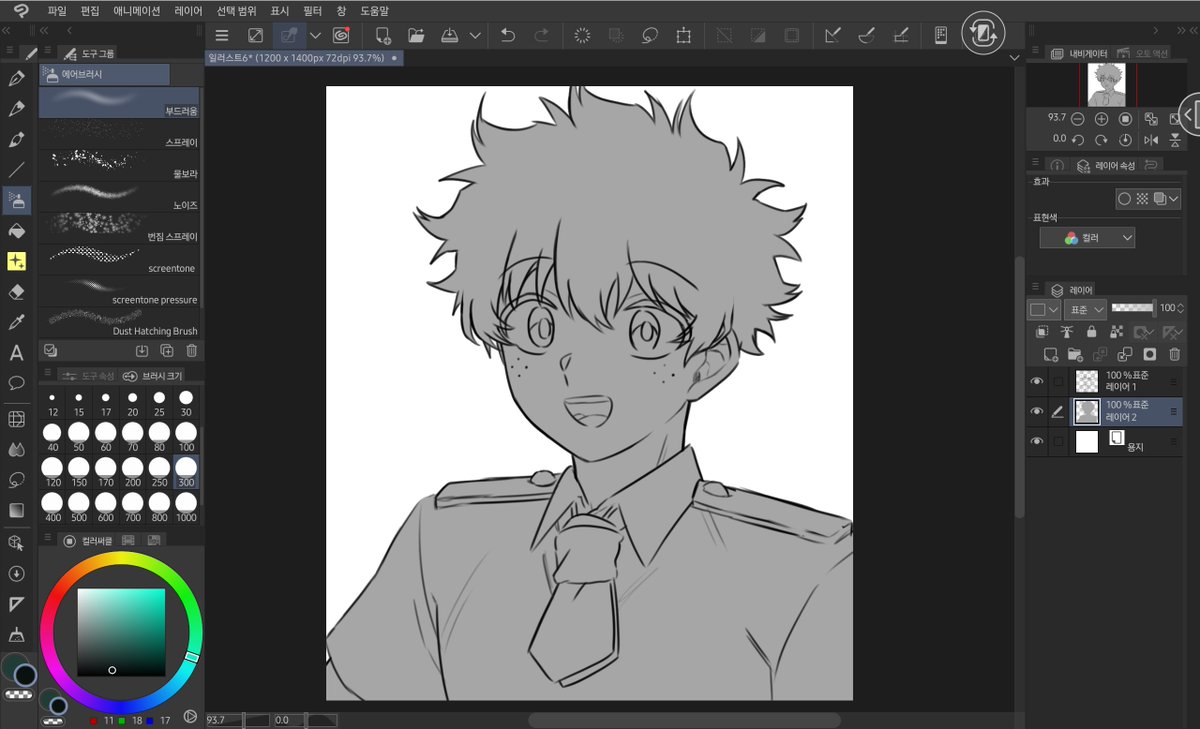Click the Open file folder icon
This screenshot has width=1200, height=729.
(x=416, y=35)
